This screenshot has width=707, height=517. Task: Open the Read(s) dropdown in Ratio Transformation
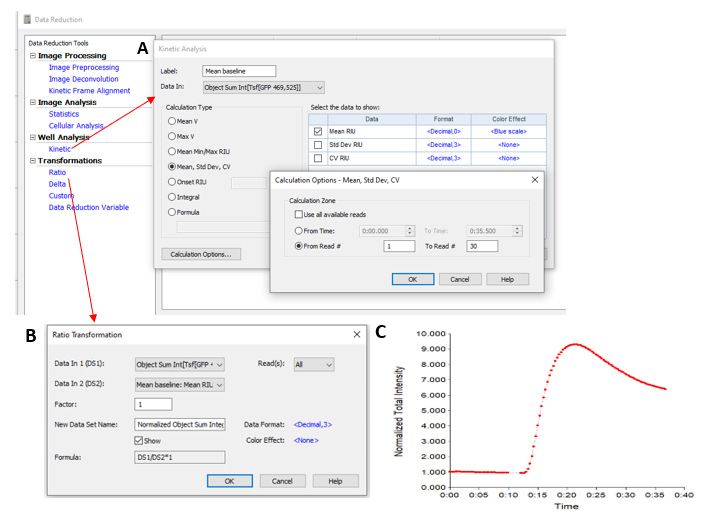pos(314,365)
